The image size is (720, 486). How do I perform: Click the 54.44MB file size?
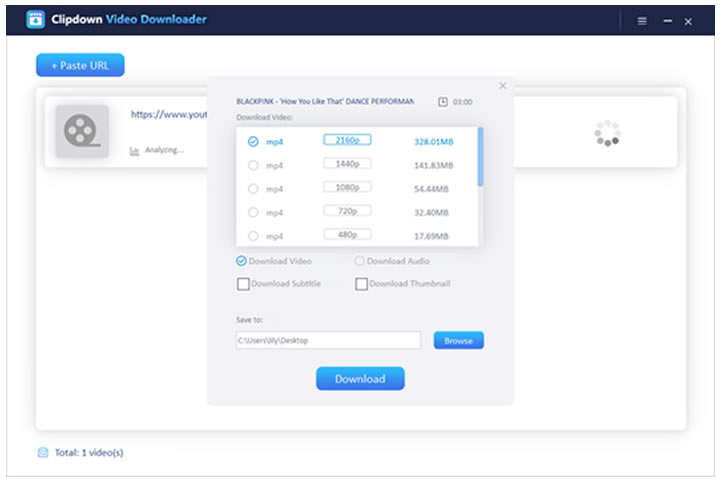(431, 189)
